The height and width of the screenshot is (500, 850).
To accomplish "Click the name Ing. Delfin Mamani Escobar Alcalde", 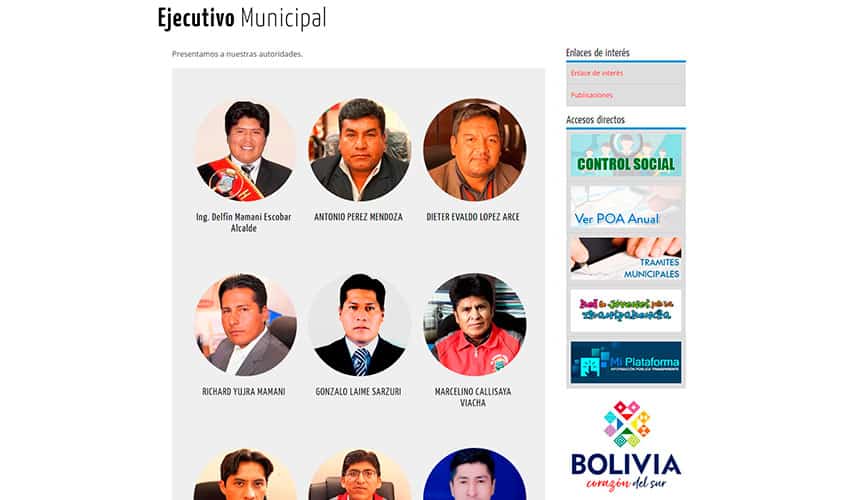I will tap(244, 222).
